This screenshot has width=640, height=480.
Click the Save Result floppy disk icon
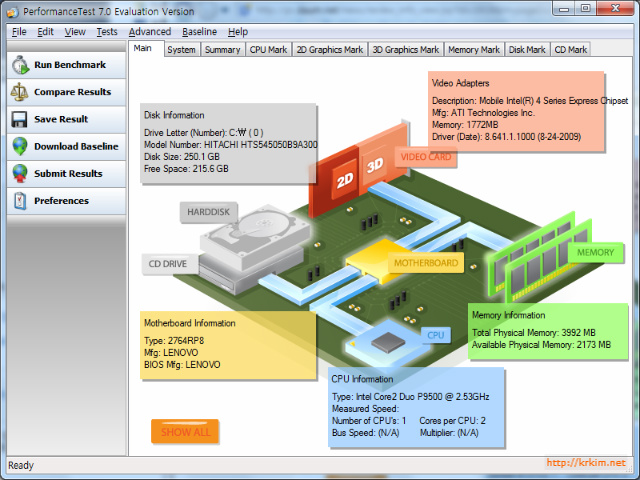point(19,119)
